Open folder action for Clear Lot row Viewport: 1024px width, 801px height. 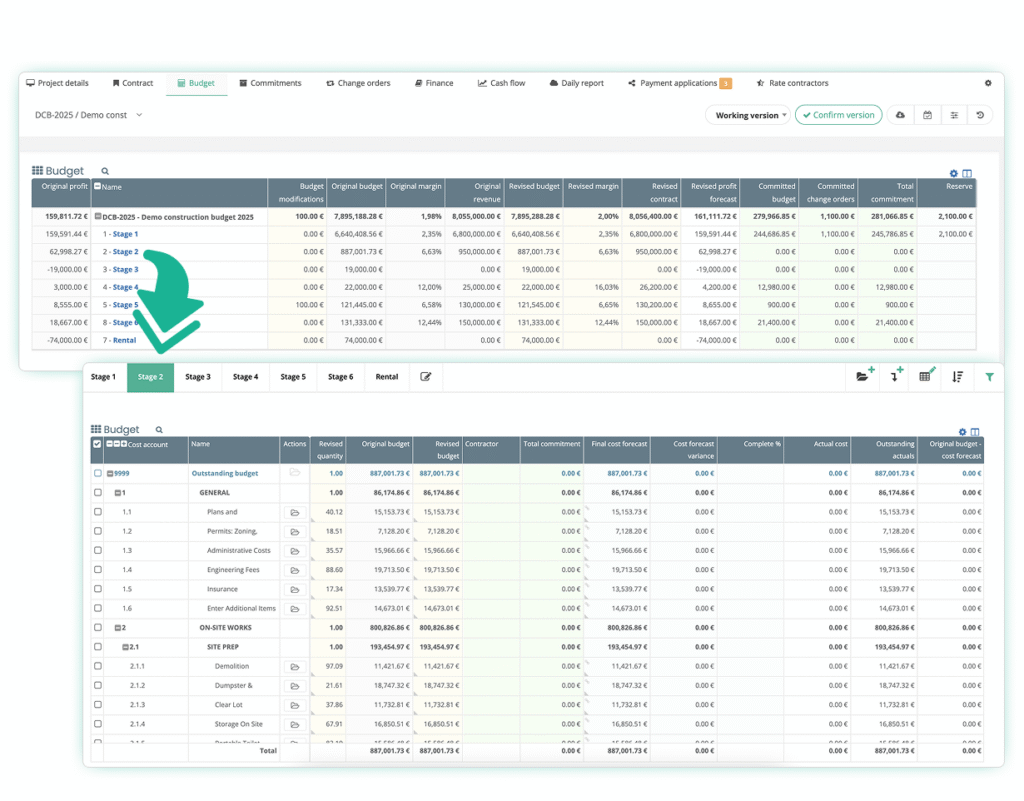click(x=295, y=705)
